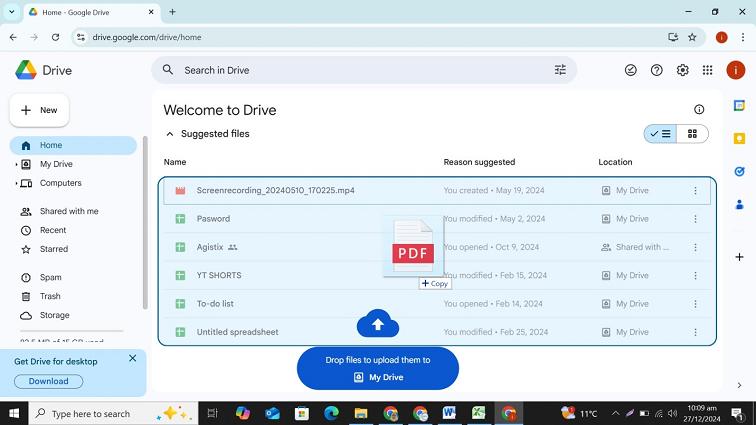Expand the Computers tree arrow
The height and width of the screenshot is (425, 756).
[x=16, y=183]
